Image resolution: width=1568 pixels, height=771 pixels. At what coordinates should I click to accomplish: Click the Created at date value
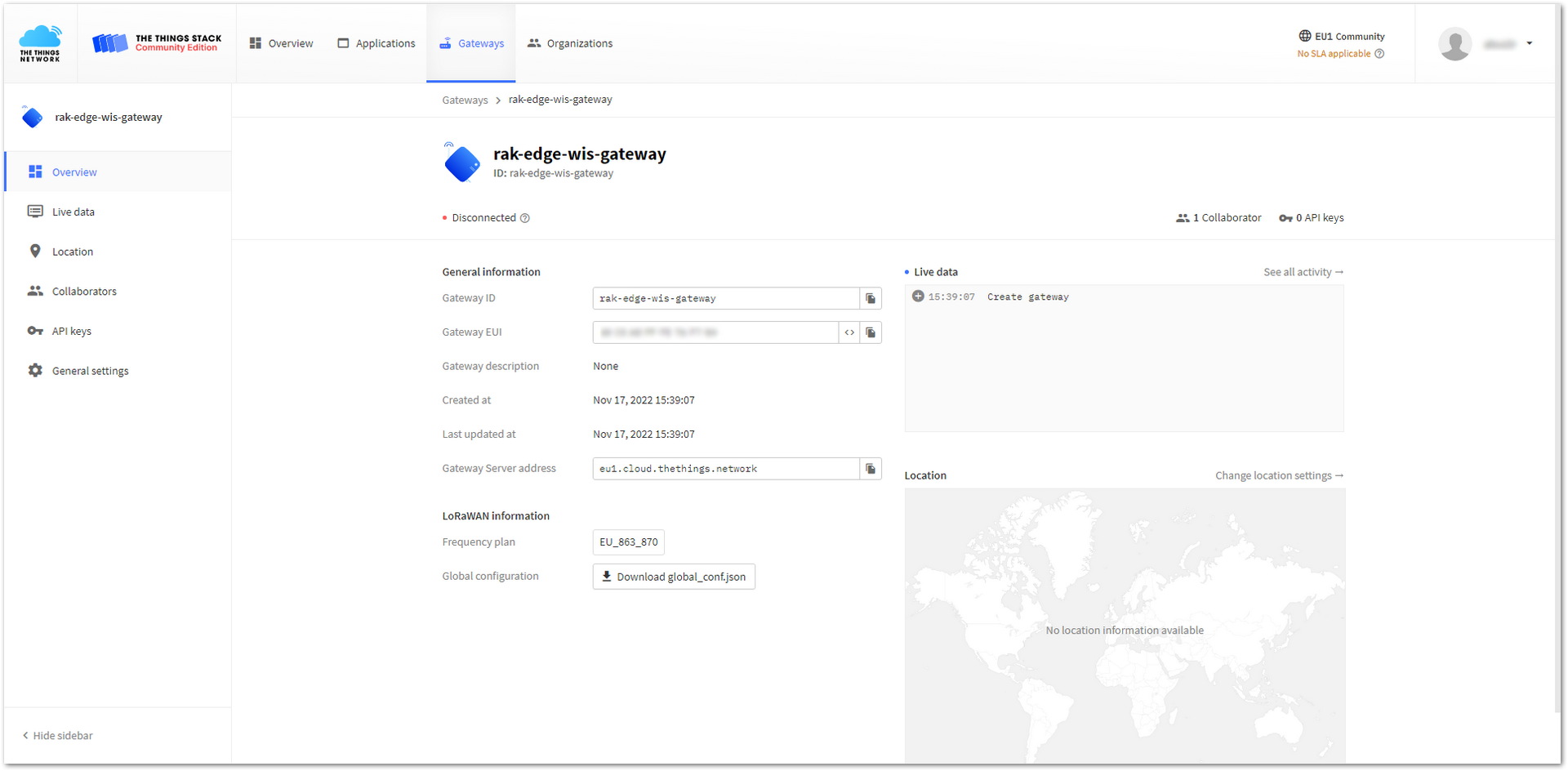[644, 400]
